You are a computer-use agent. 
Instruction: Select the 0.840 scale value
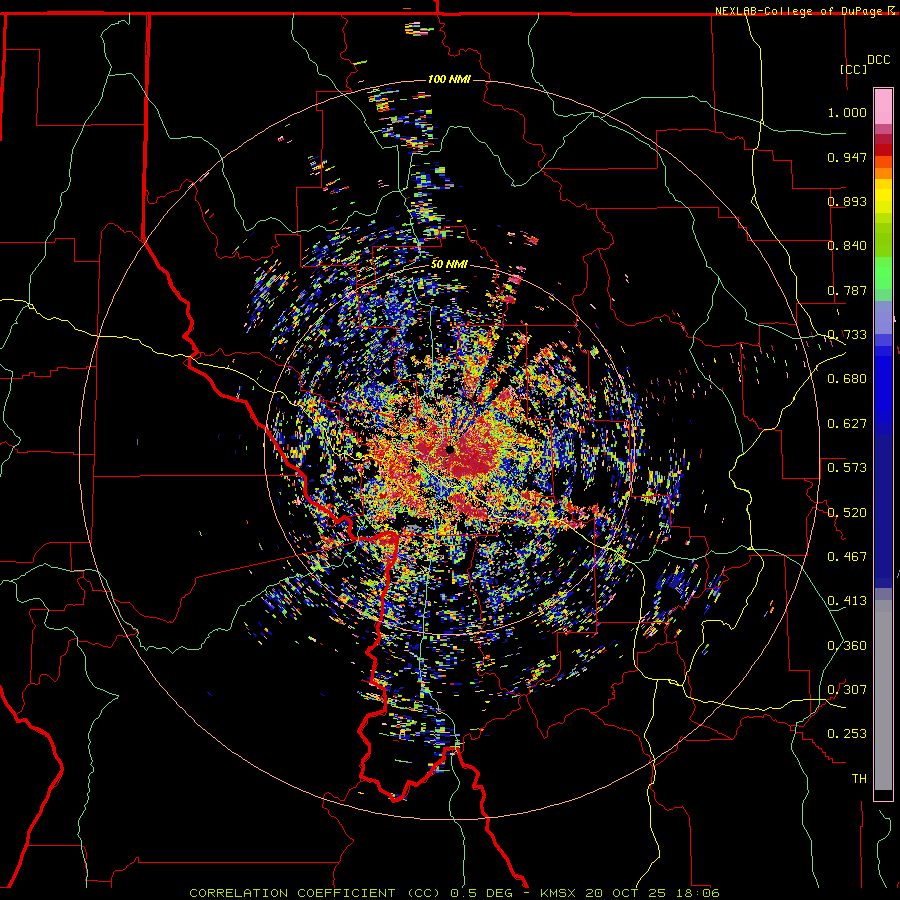847,246
